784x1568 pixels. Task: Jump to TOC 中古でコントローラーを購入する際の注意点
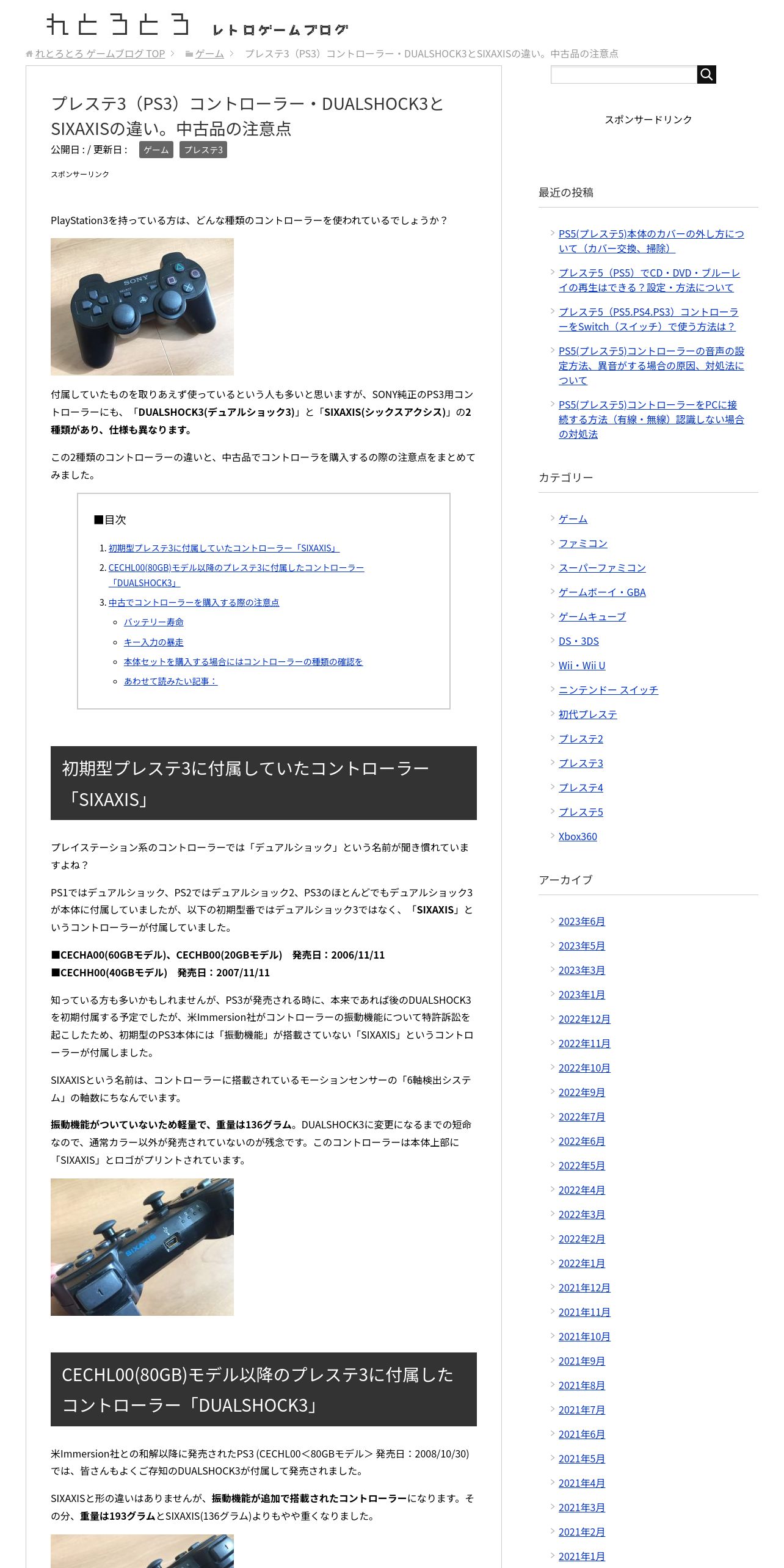coord(194,603)
